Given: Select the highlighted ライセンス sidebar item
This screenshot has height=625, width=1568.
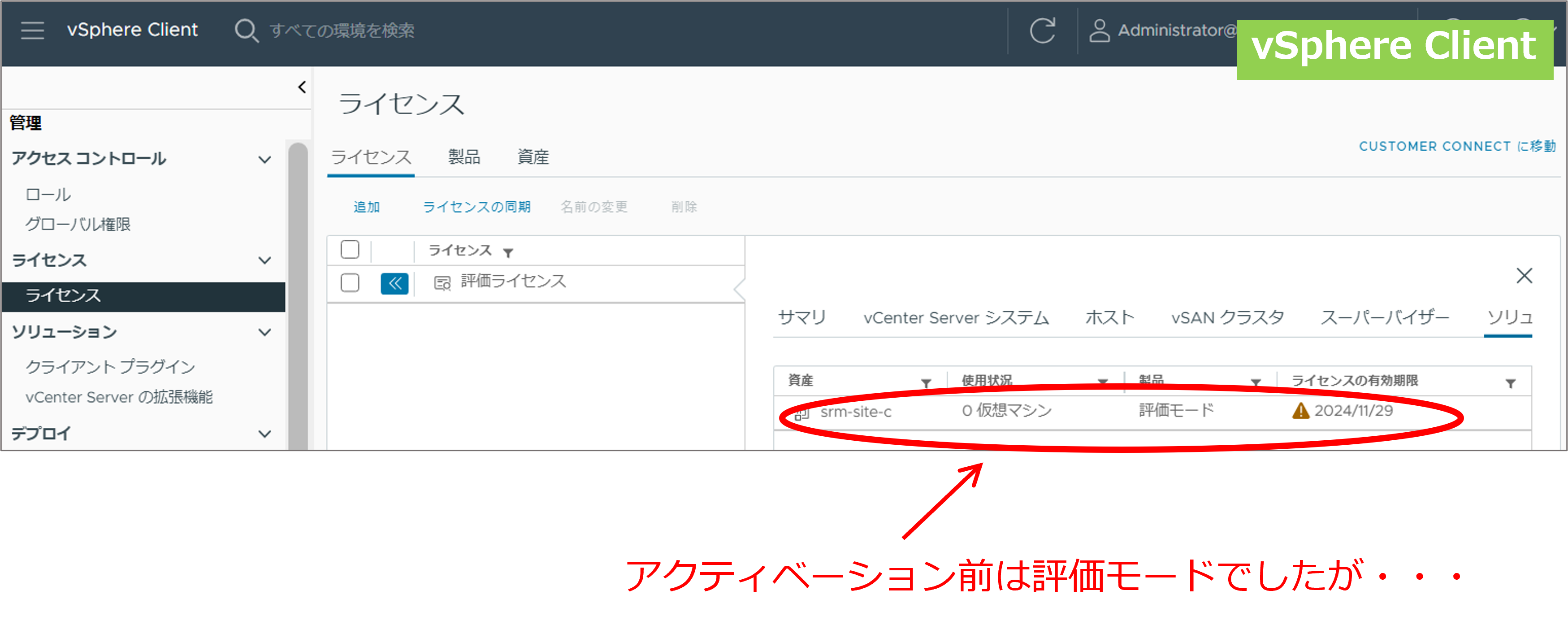Looking at the screenshot, I should click(x=143, y=296).
